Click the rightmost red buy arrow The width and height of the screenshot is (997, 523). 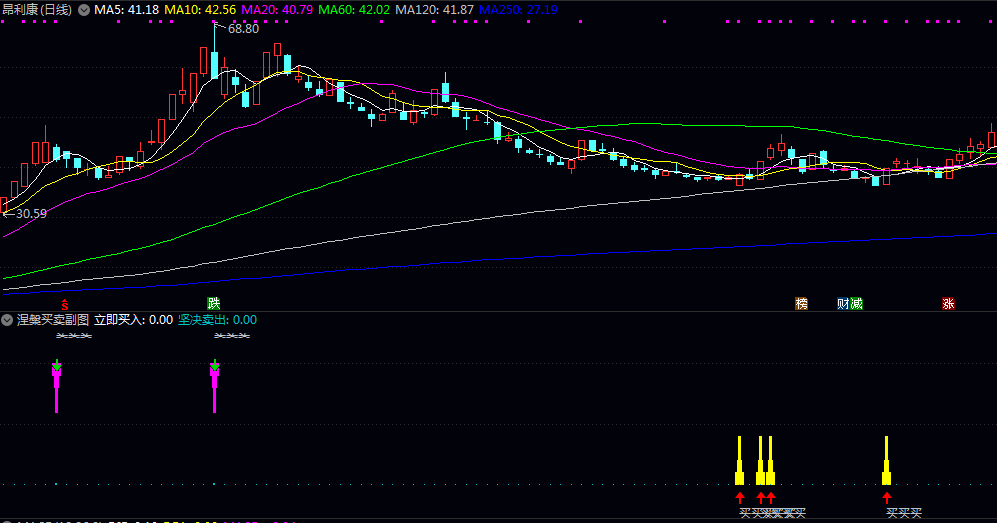click(887, 497)
